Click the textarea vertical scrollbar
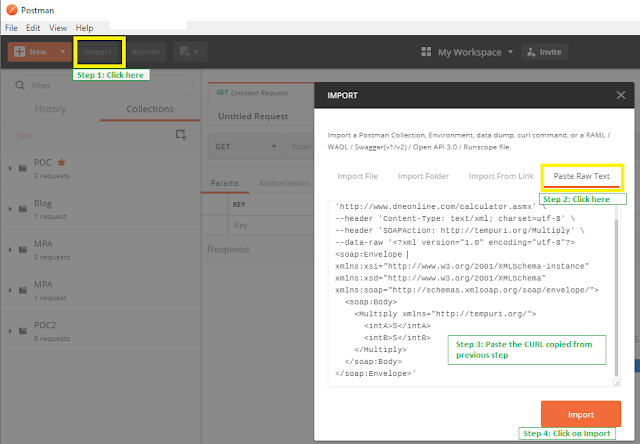 [616, 298]
